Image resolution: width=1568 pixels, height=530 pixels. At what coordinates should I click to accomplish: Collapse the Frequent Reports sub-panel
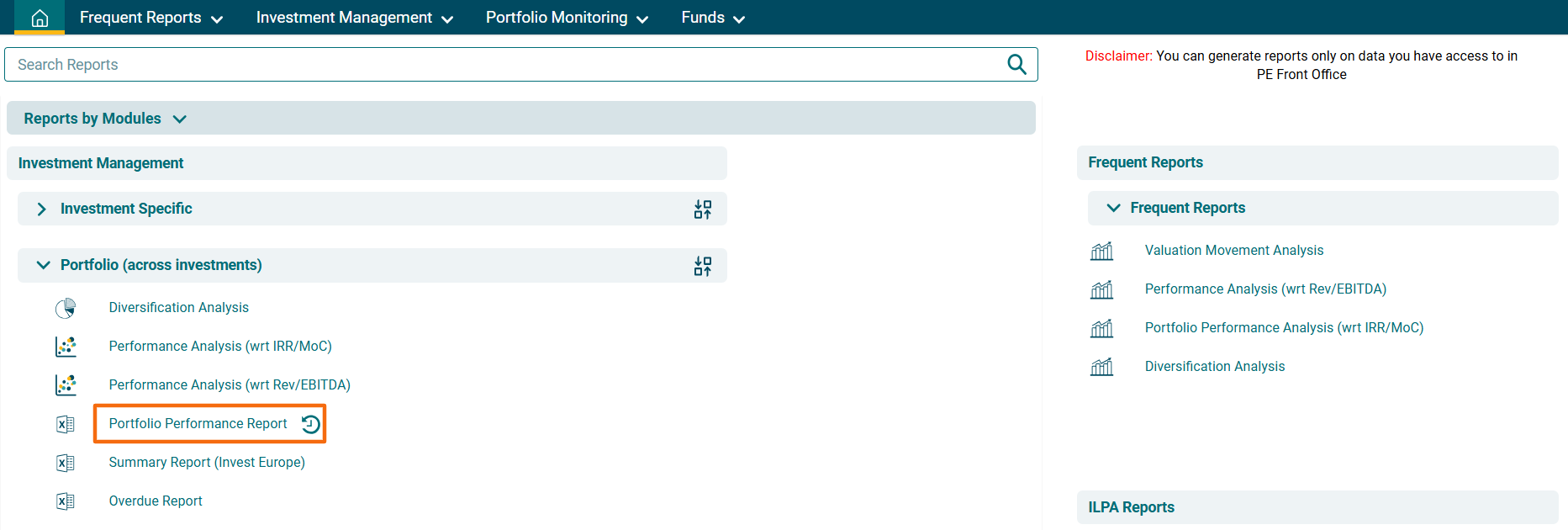(x=1113, y=208)
